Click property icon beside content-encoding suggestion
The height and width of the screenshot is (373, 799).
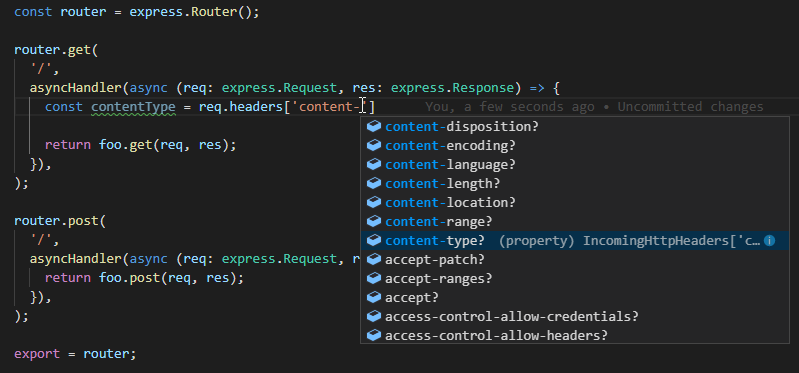pos(374,145)
